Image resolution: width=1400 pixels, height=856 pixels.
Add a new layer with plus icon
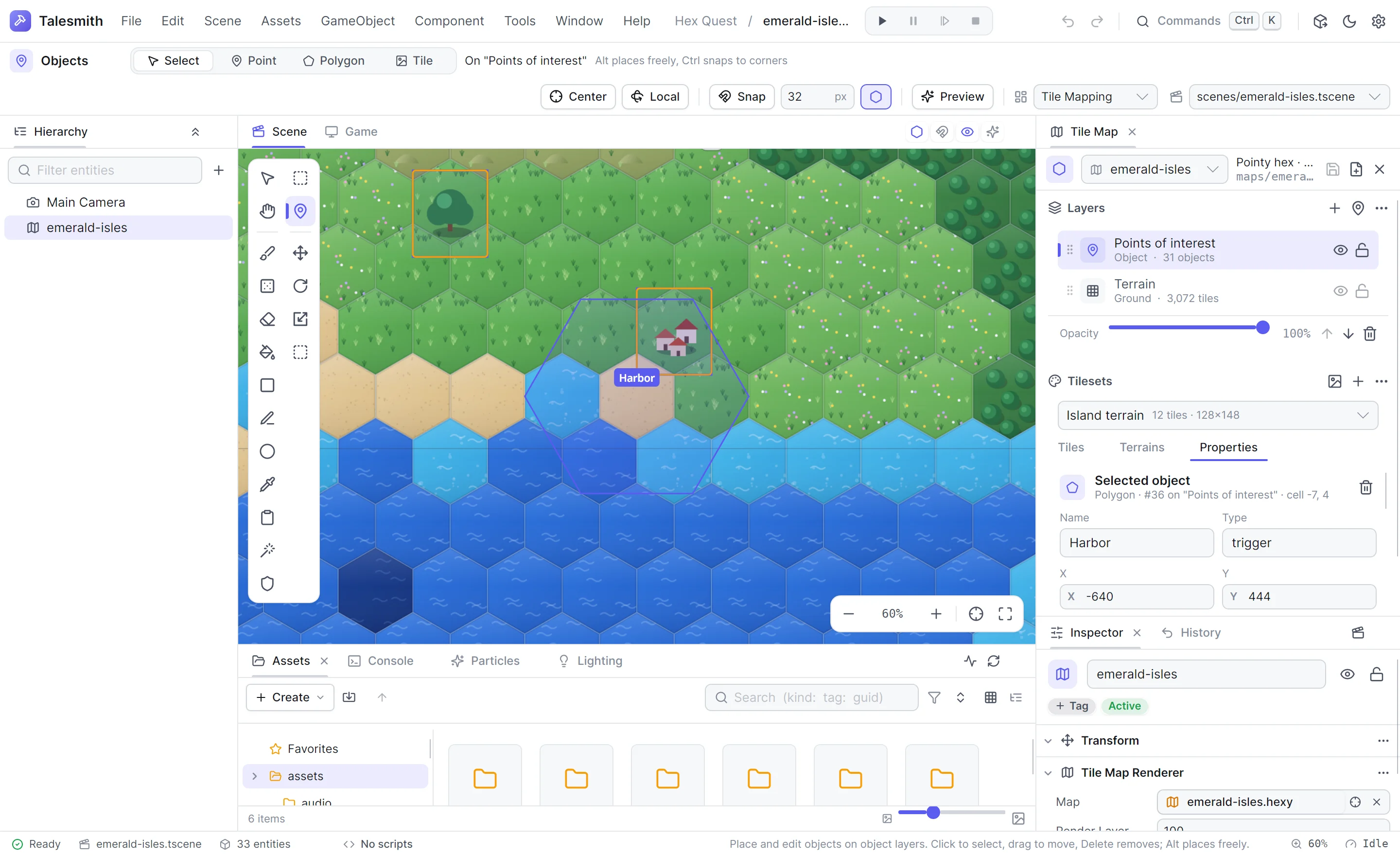click(x=1334, y=208)
